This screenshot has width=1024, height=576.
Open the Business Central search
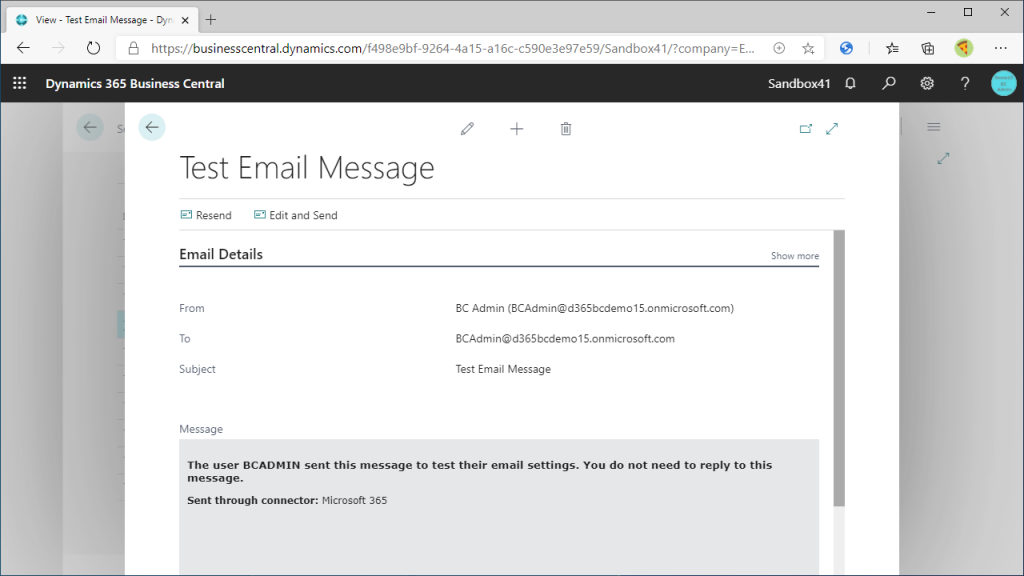889,83
